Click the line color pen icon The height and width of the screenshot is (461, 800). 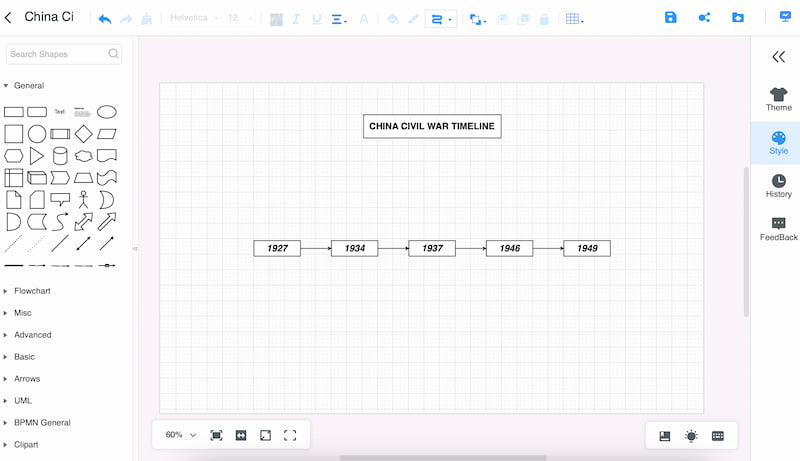tap(413, 19)
